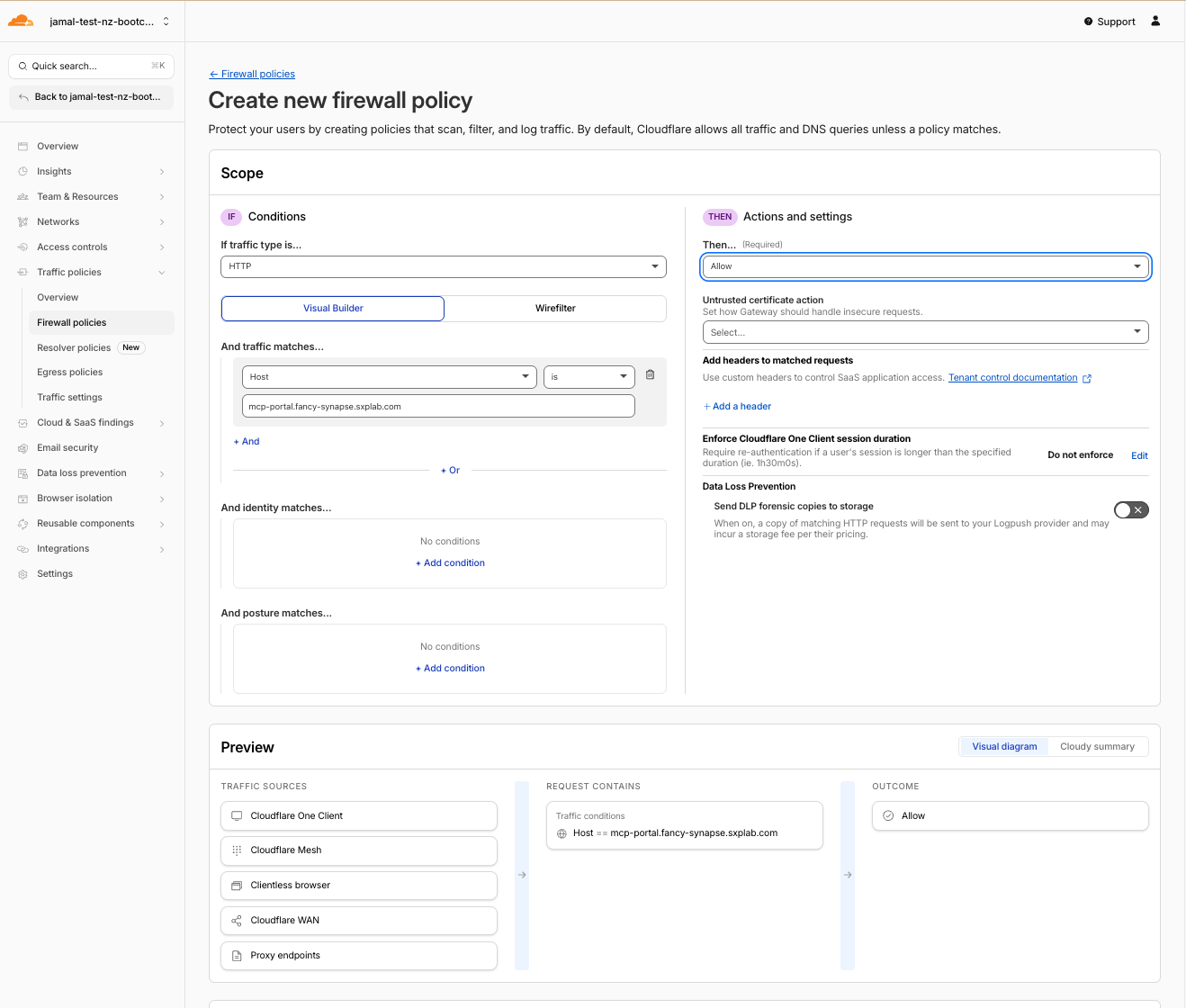Image resolution: width=1186 pixels, height=1008 pixels.
Task: Click the Cloudflare One Client traffic source card
Action: (358, 815)
